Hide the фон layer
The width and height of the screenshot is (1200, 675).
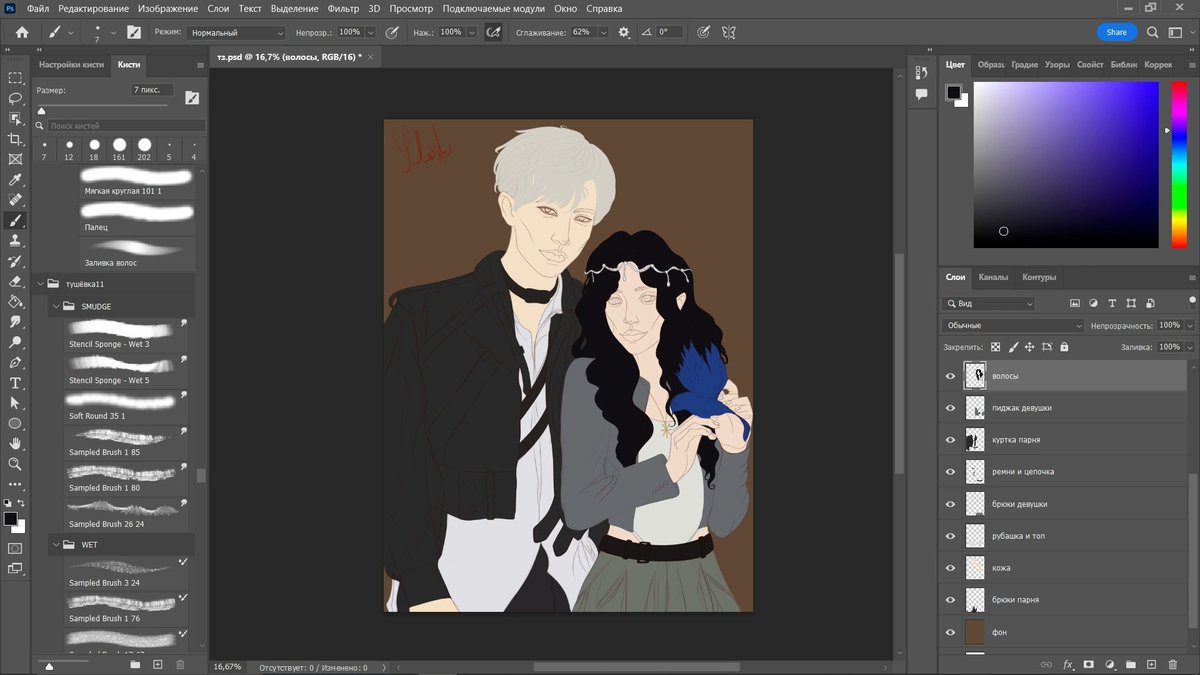coord(951,632)
